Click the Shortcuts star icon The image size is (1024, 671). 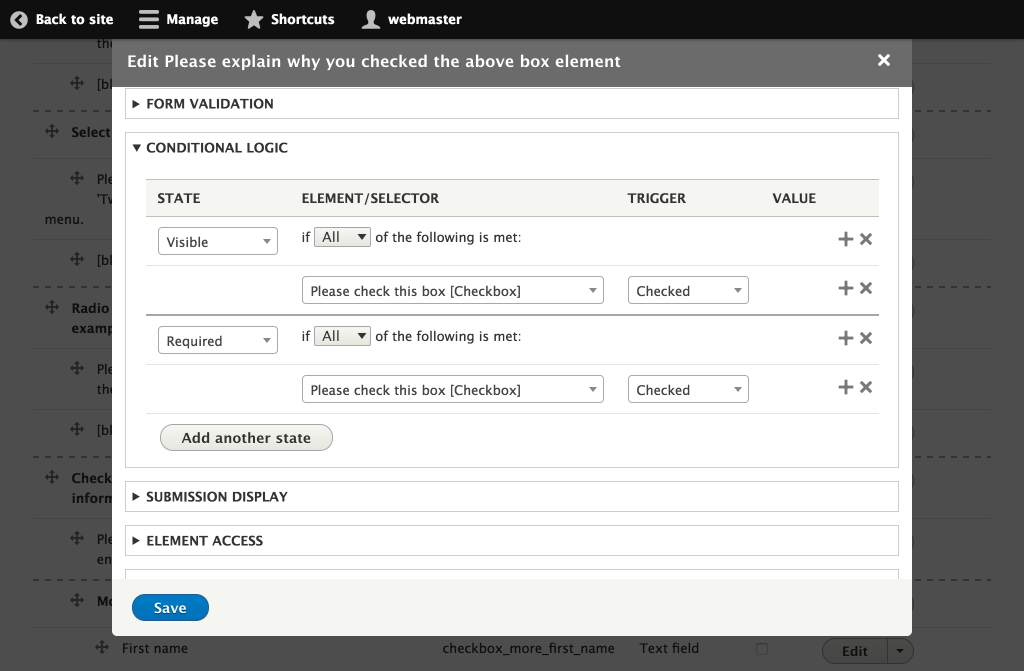[253, 20]
